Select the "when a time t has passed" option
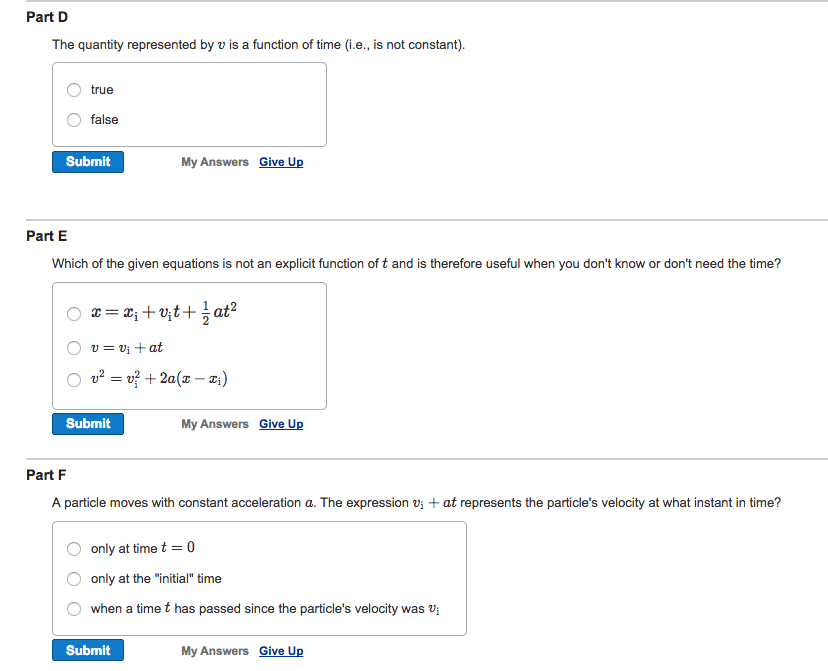The height and width of the screenshot is (671, 828). point(74,608)
